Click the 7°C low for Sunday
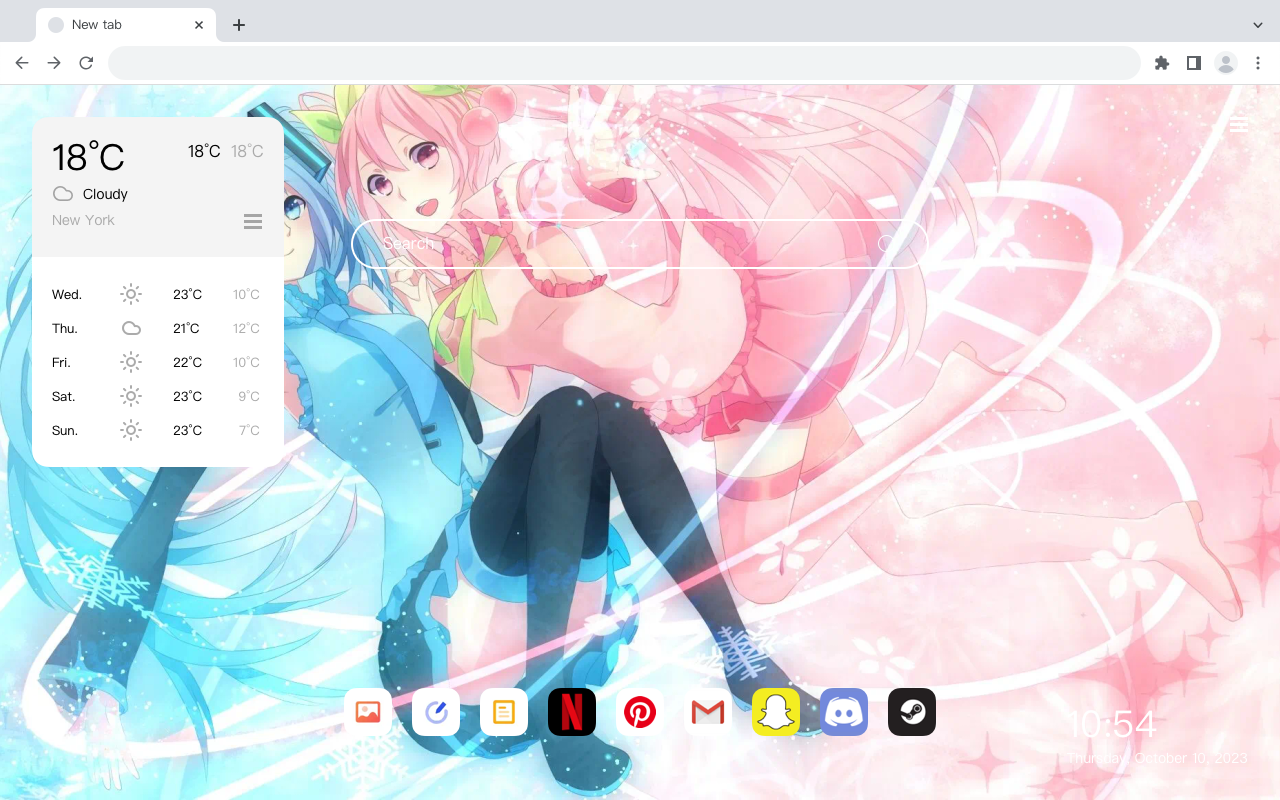 pos(249,430)
